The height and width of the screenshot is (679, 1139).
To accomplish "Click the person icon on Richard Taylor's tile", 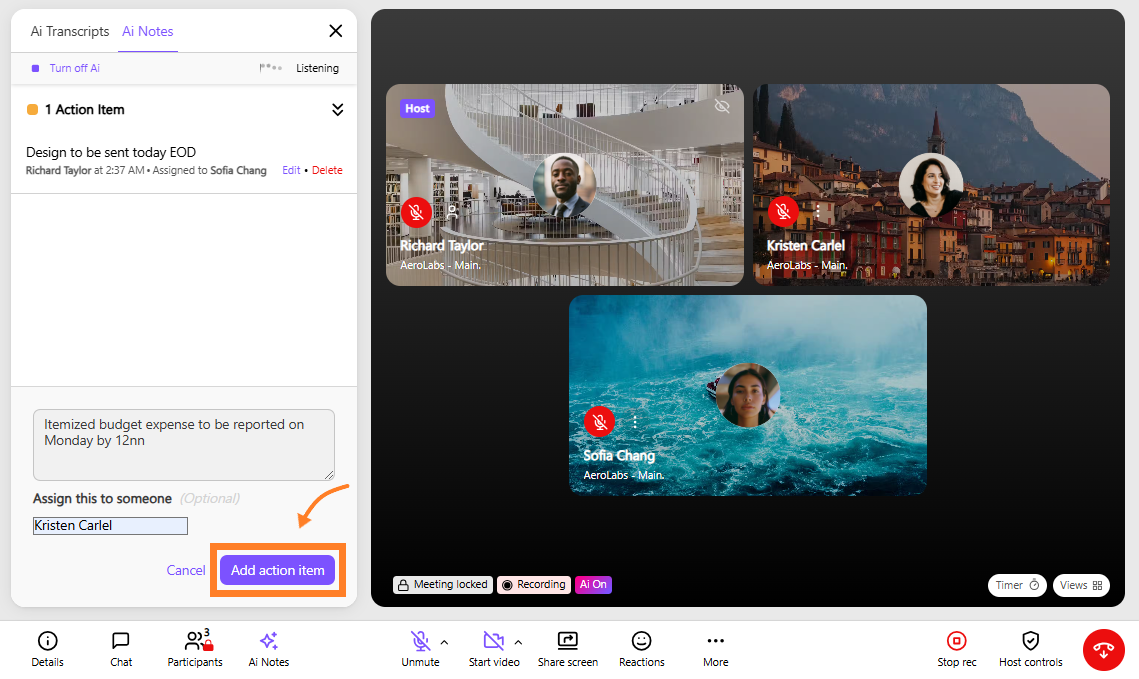I will [x=452, y=212].
